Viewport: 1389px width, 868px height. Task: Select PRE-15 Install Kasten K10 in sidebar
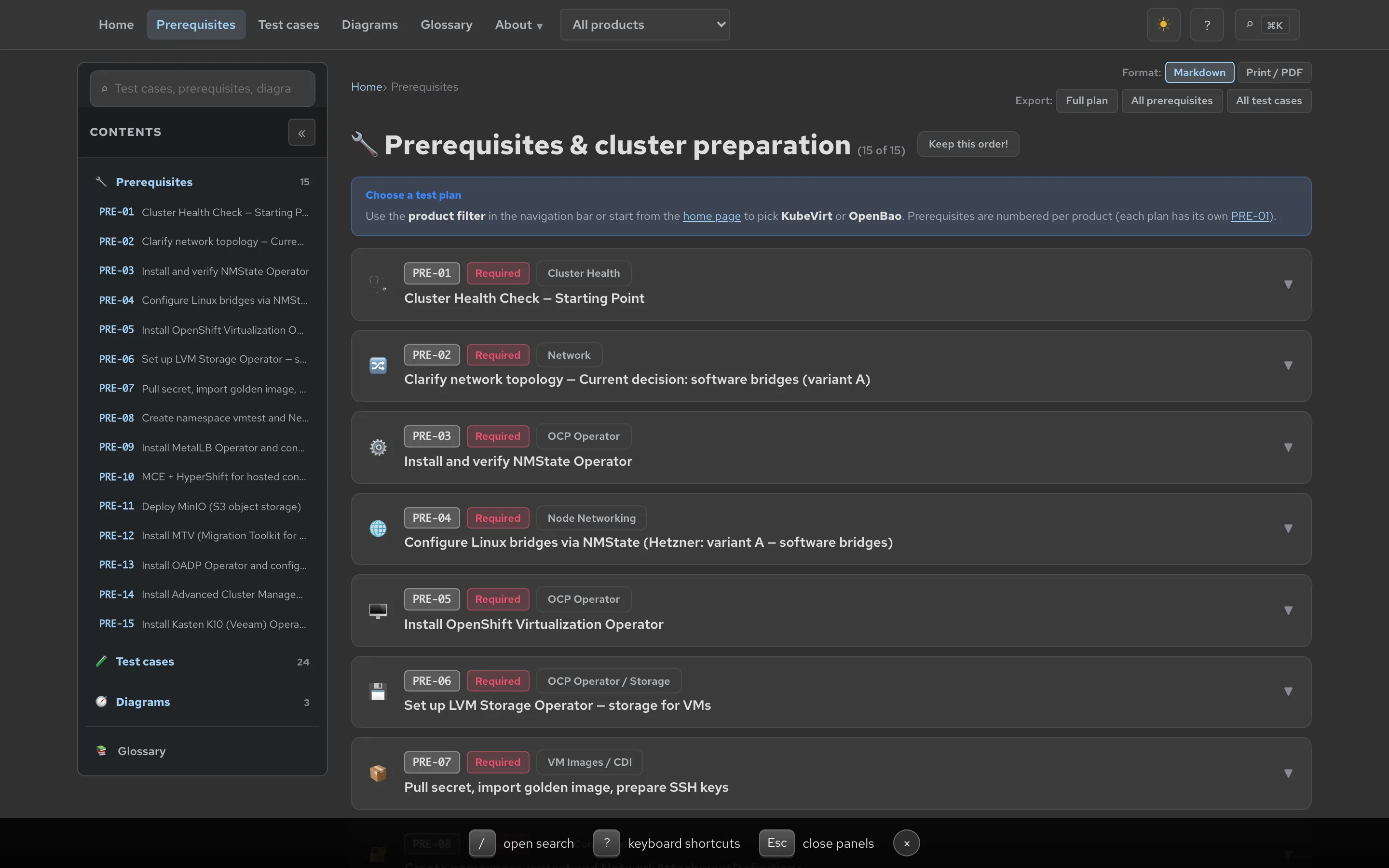[204, 624]
